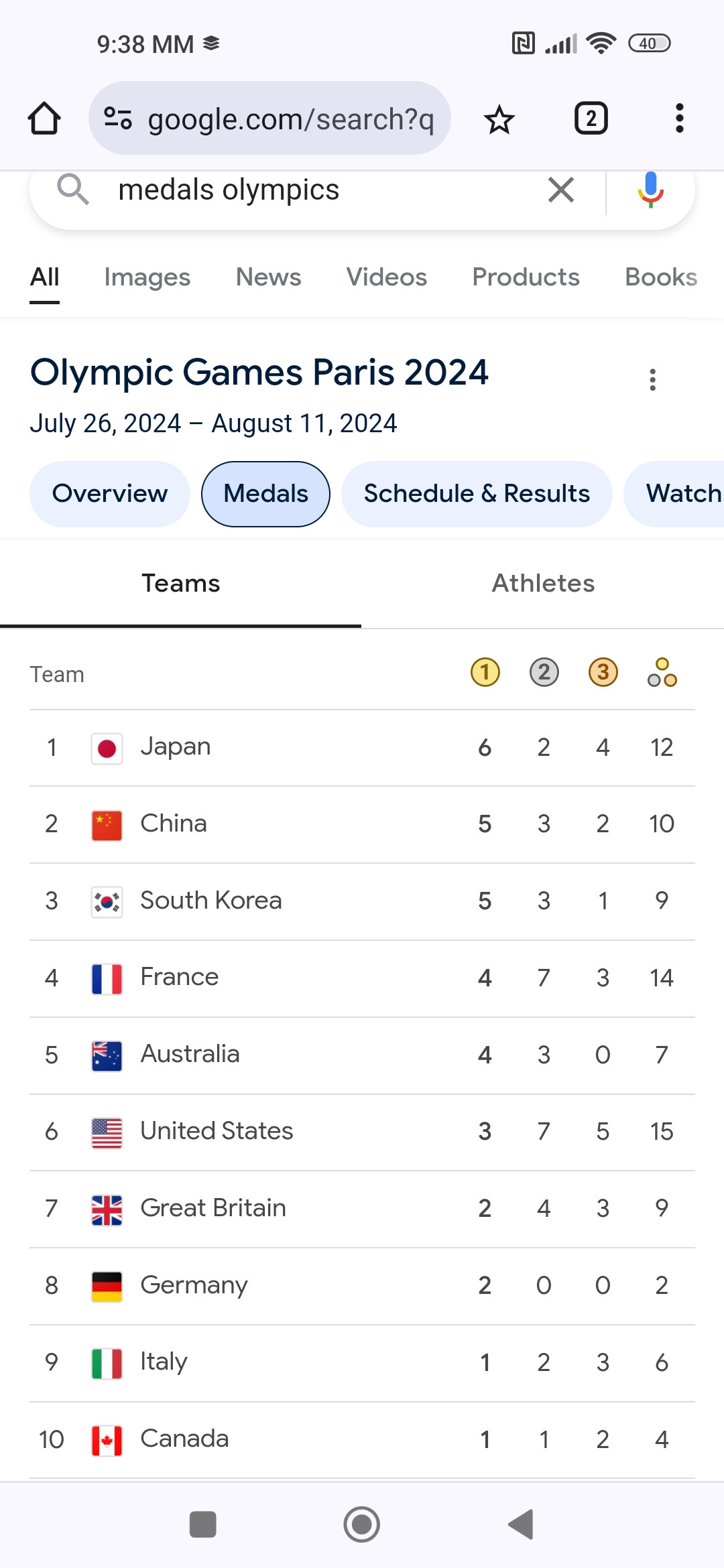Viewport: 724px width, 1568px height.
Task: Bookmark page with the star icon
Action: tap(499, 119)
